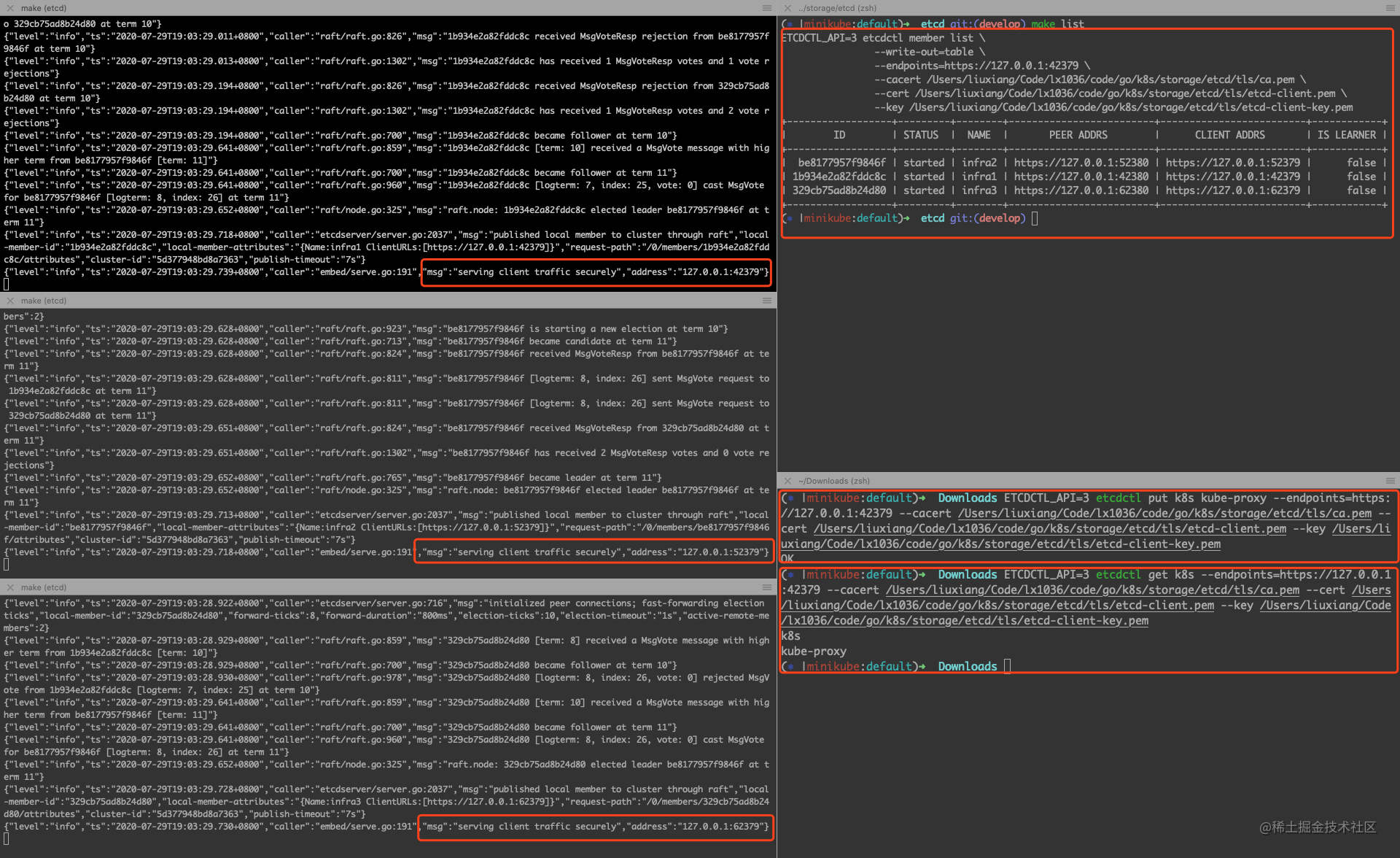1400x858 pixels.
Task: Click the CLIENT ADDRS column header
Action: (1229, 135)
